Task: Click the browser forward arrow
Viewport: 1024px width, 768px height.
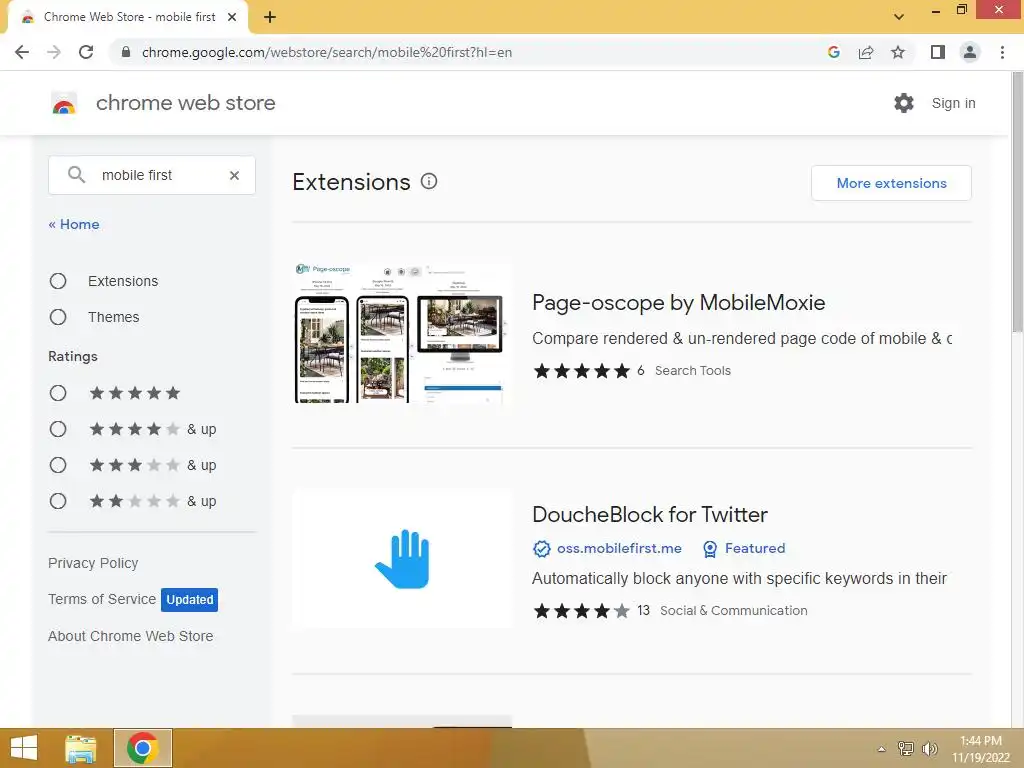Action: [x=54, y=52]
